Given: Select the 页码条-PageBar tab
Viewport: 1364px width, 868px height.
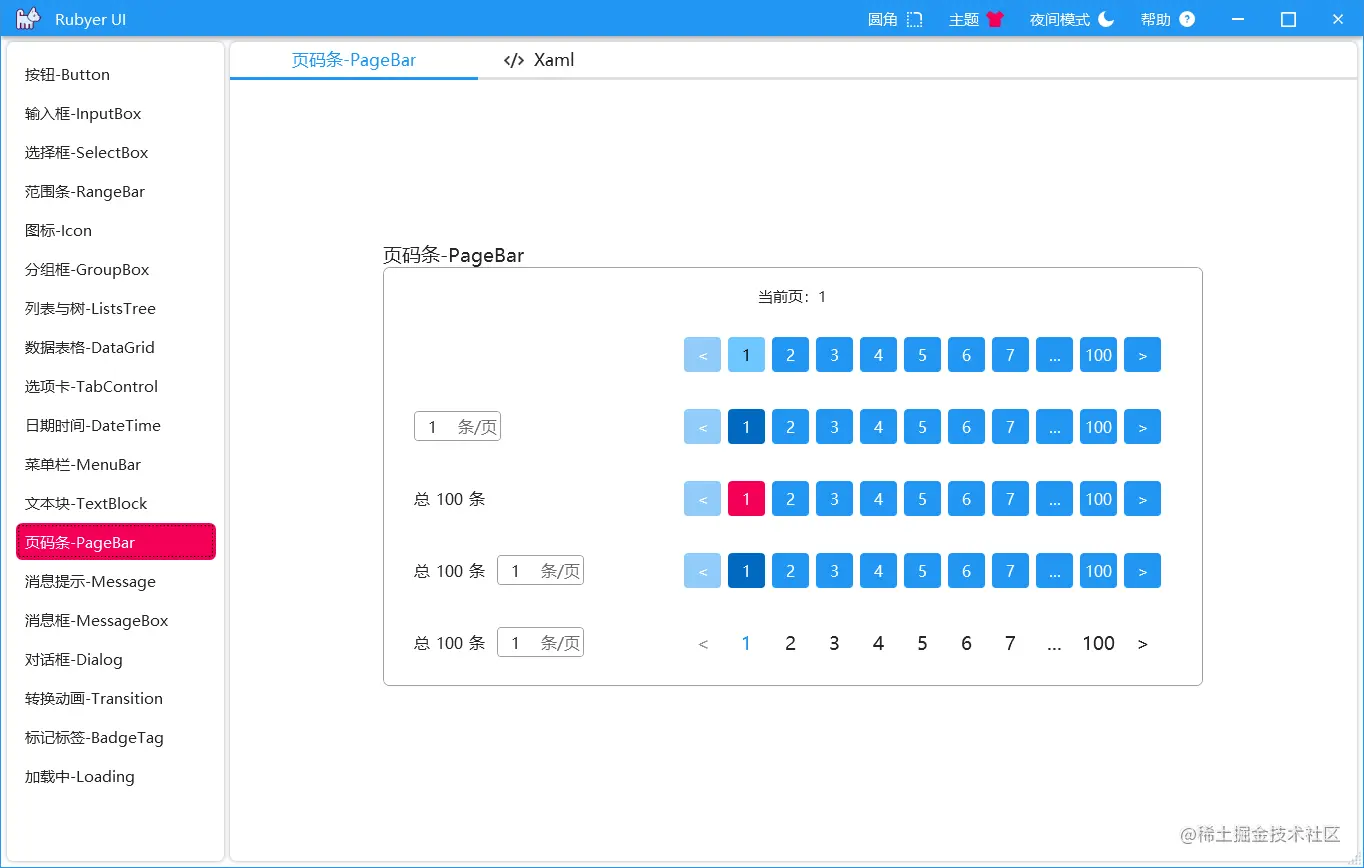Looking at the screenshot, I should click(354, 59).
